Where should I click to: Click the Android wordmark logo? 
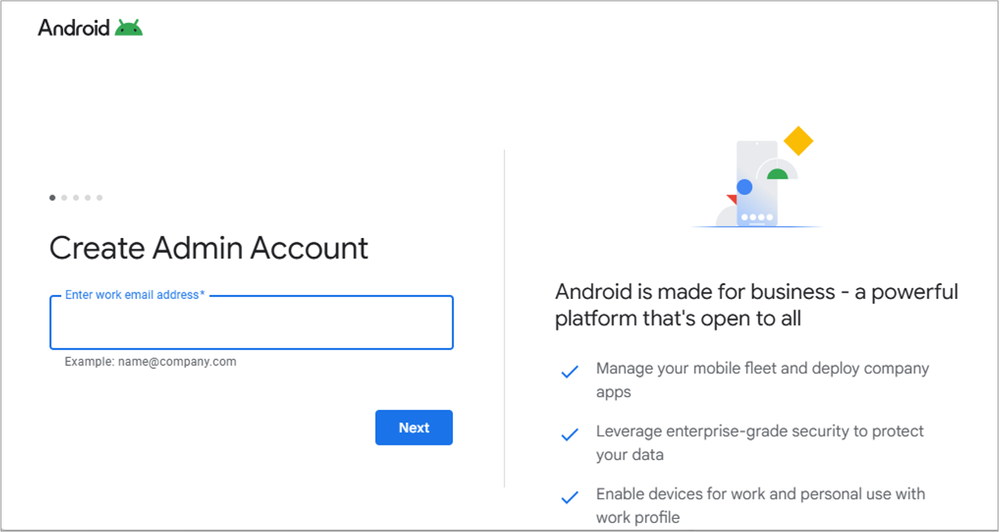[x=73, y=28]
